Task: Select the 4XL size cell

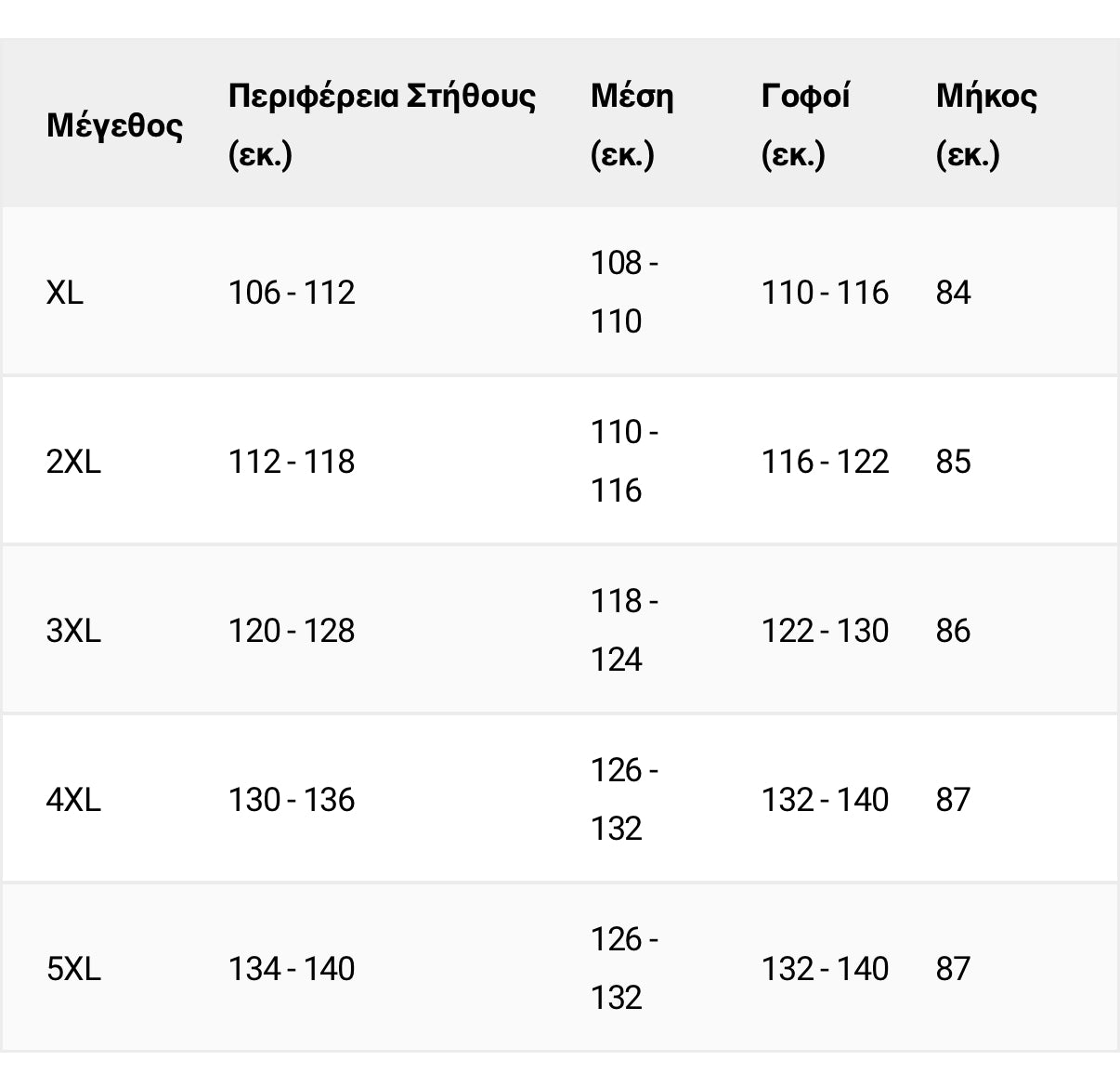Action: point(73,800)
